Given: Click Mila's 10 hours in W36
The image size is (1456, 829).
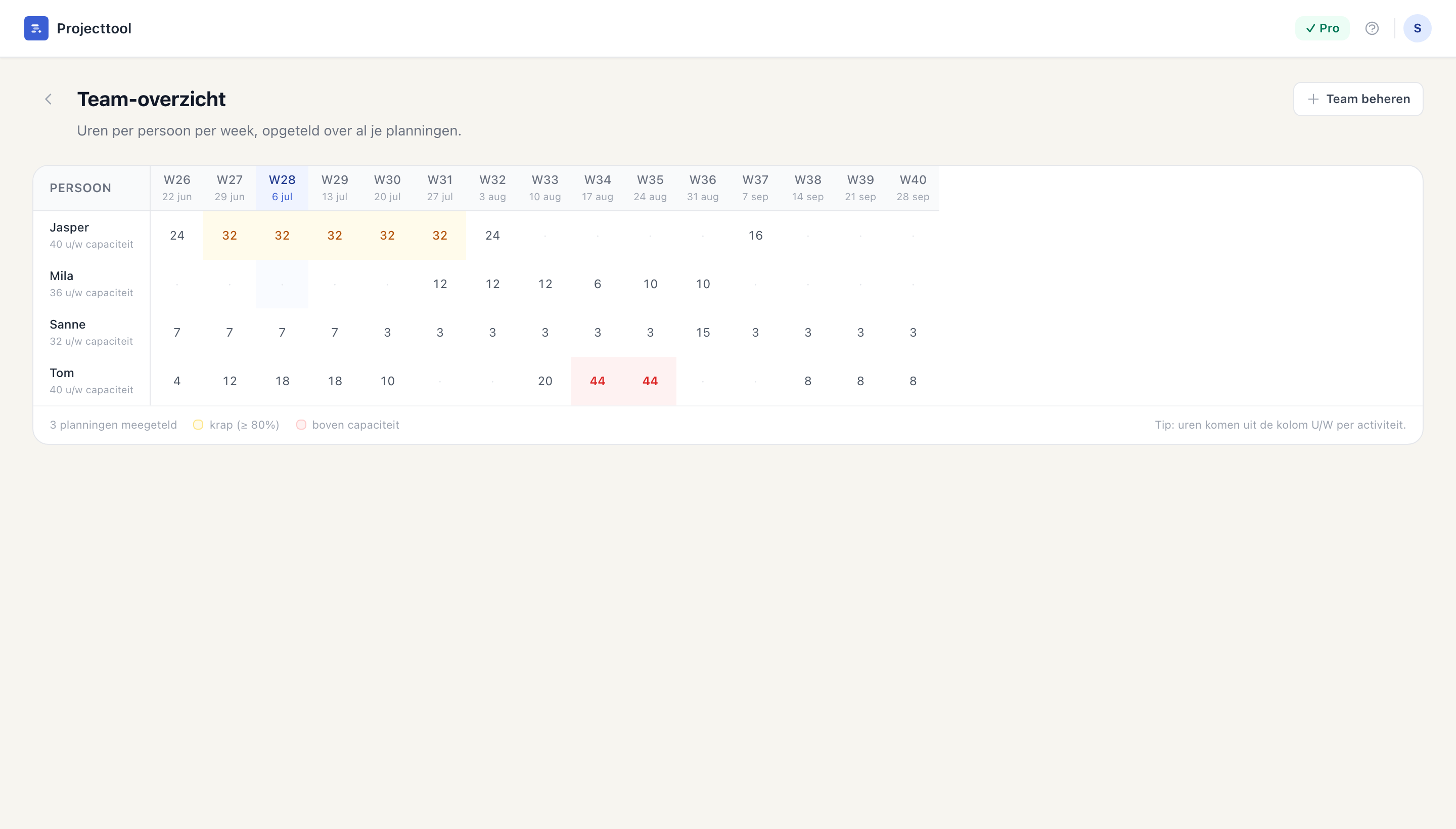Looking at the screenshot, I should (703, 284).
